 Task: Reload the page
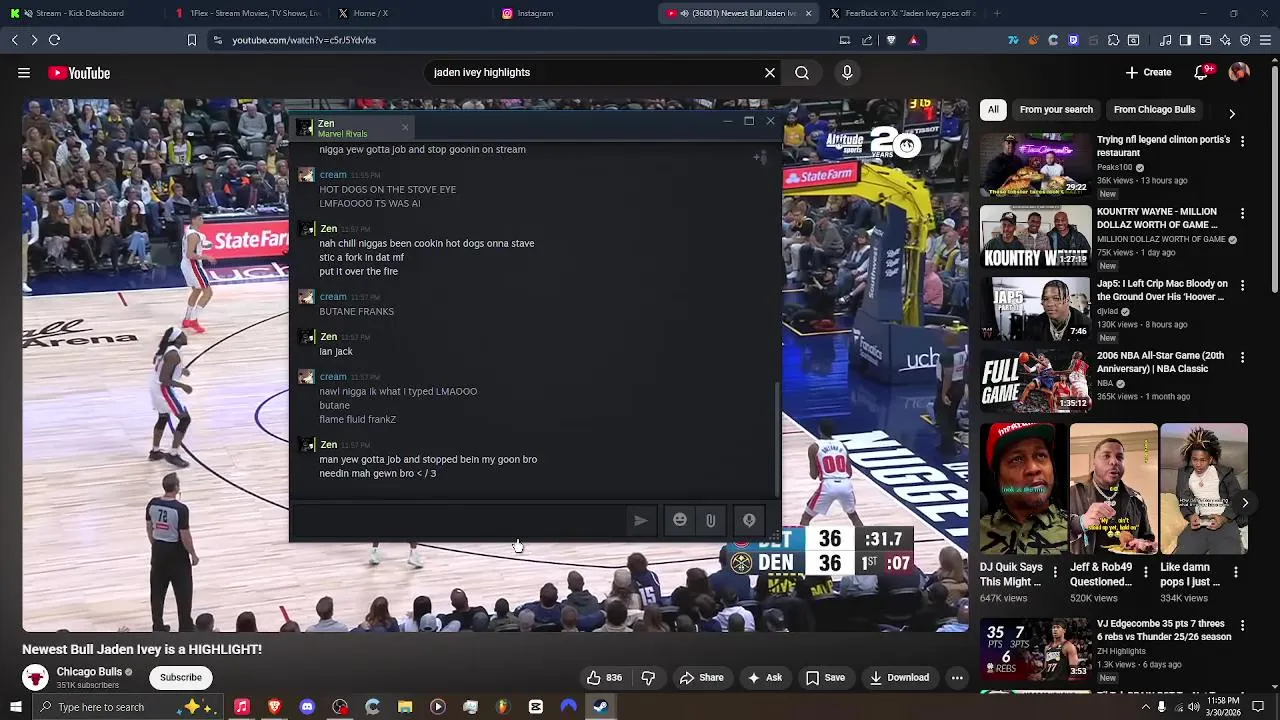point(54,40)
